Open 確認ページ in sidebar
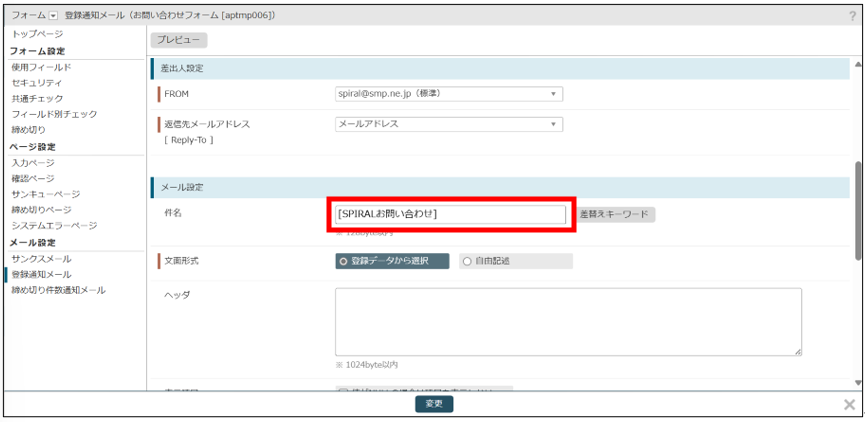Viewport: 865px width, 422px height. pos(33,178)
